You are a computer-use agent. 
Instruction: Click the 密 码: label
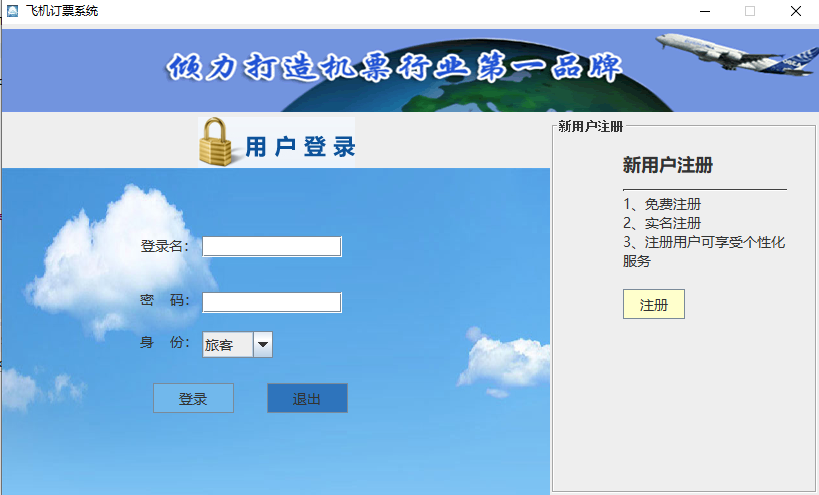[165, 300]
